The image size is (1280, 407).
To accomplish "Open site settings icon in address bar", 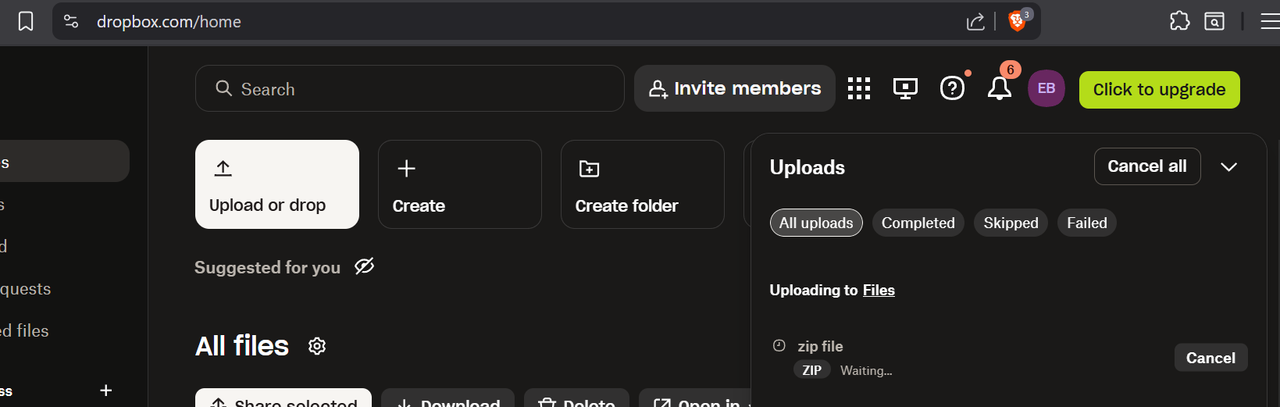I will pyautogui.click(x=71, y=21).
